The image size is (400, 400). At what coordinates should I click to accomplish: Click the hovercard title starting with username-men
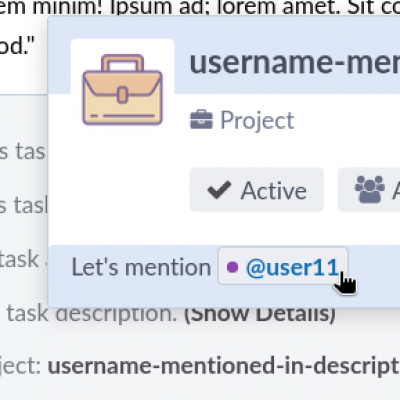coord(295,63)
